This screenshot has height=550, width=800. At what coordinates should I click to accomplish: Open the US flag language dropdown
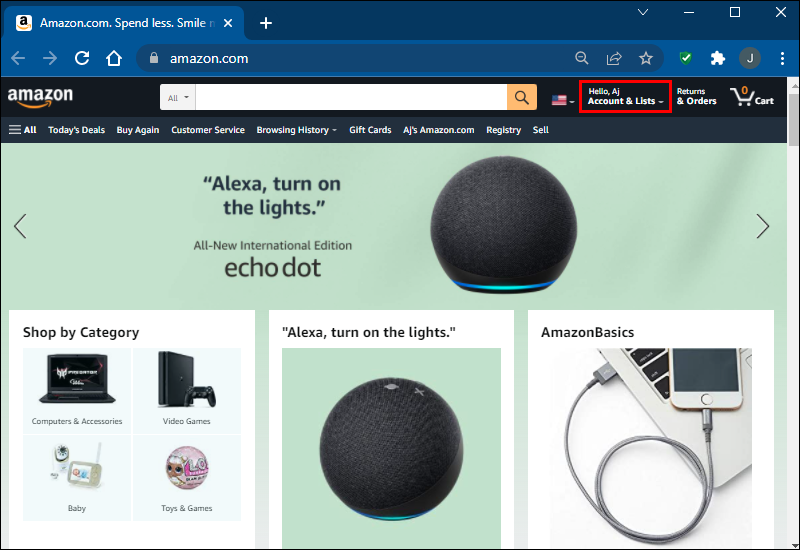563,100
